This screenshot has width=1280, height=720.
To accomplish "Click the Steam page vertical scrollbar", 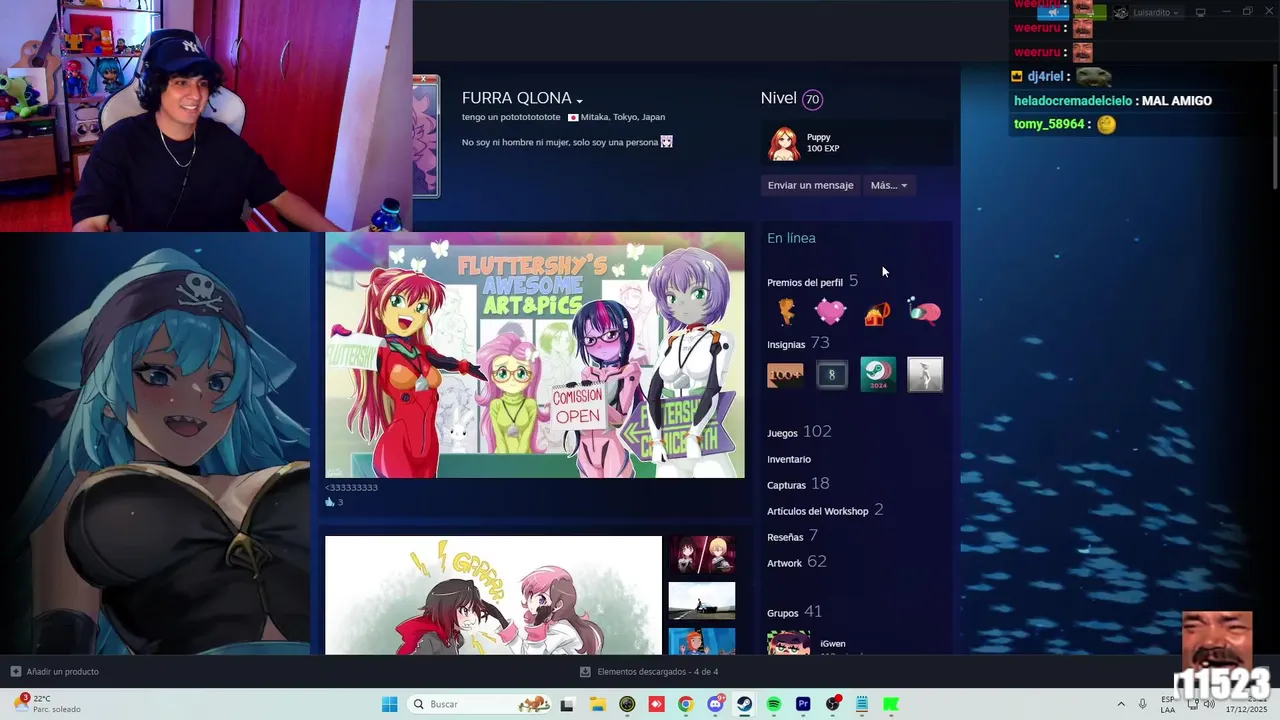I will (1274, 127).
